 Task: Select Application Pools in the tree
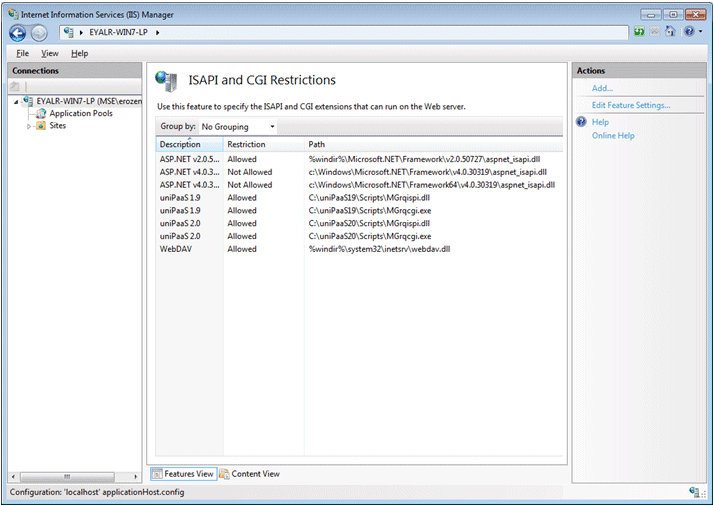click(x=81, y=113)
